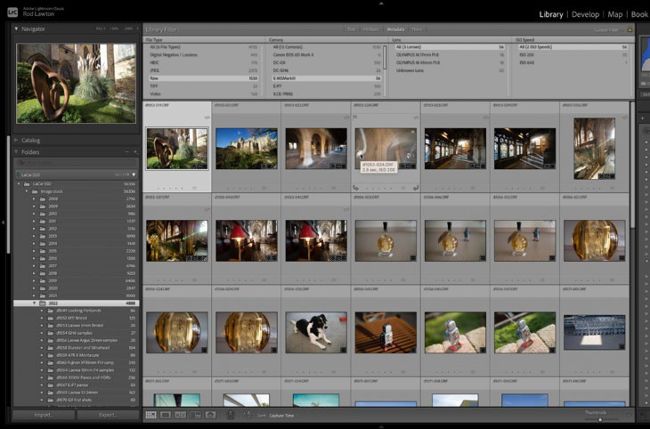650x429 pixels.
Task: Filter by OLYMPUS M.17mm F1.8 lens
Action: [450, 55]
